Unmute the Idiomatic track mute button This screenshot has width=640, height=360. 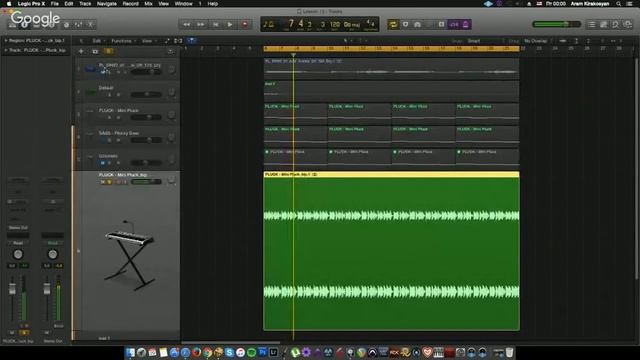click(102, 162)
